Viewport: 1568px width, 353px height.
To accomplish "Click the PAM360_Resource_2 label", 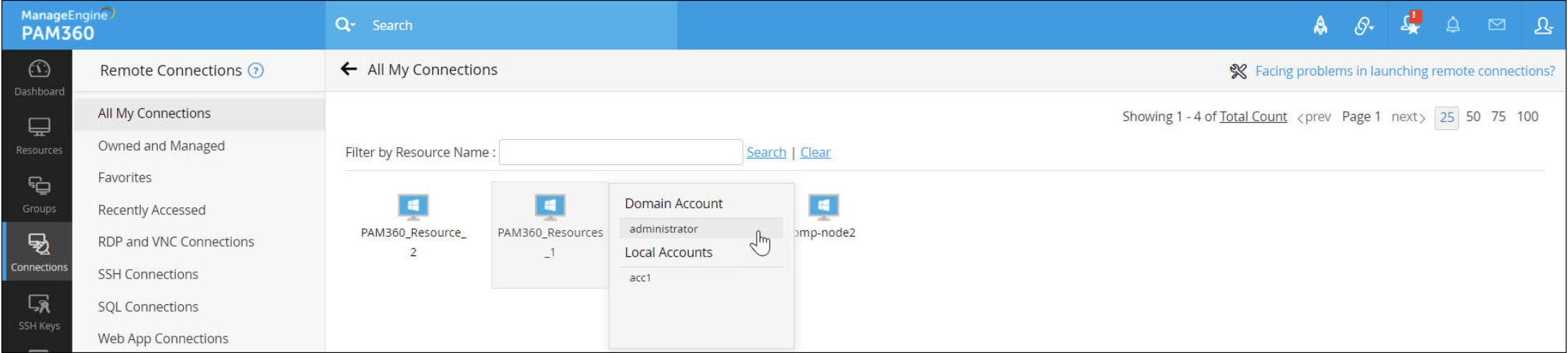I will 414,242.
